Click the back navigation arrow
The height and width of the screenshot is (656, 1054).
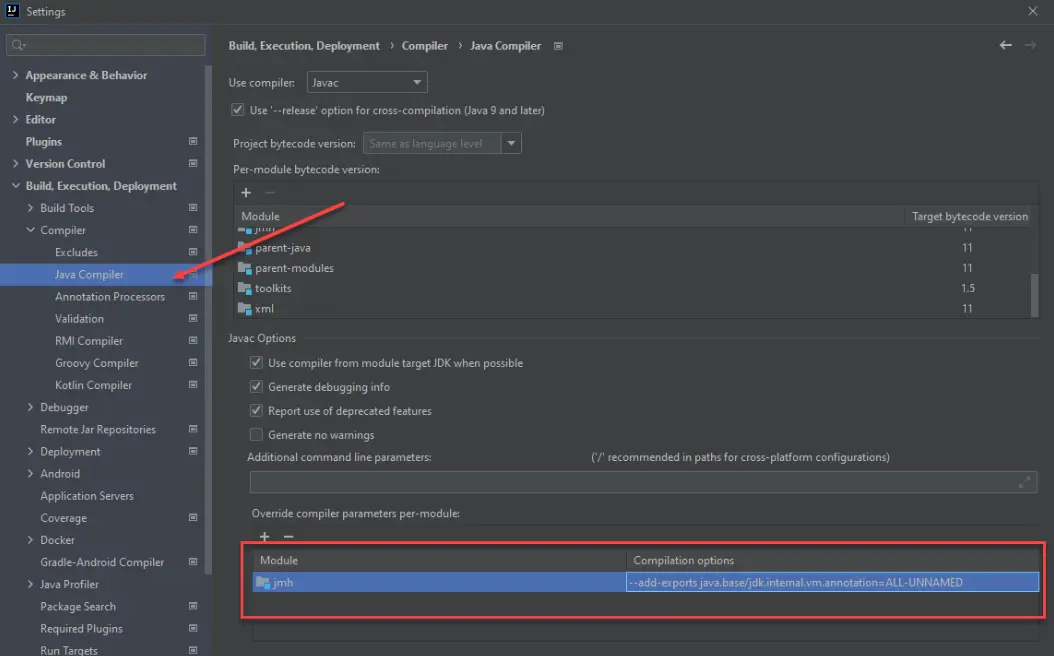point(1006,45)
